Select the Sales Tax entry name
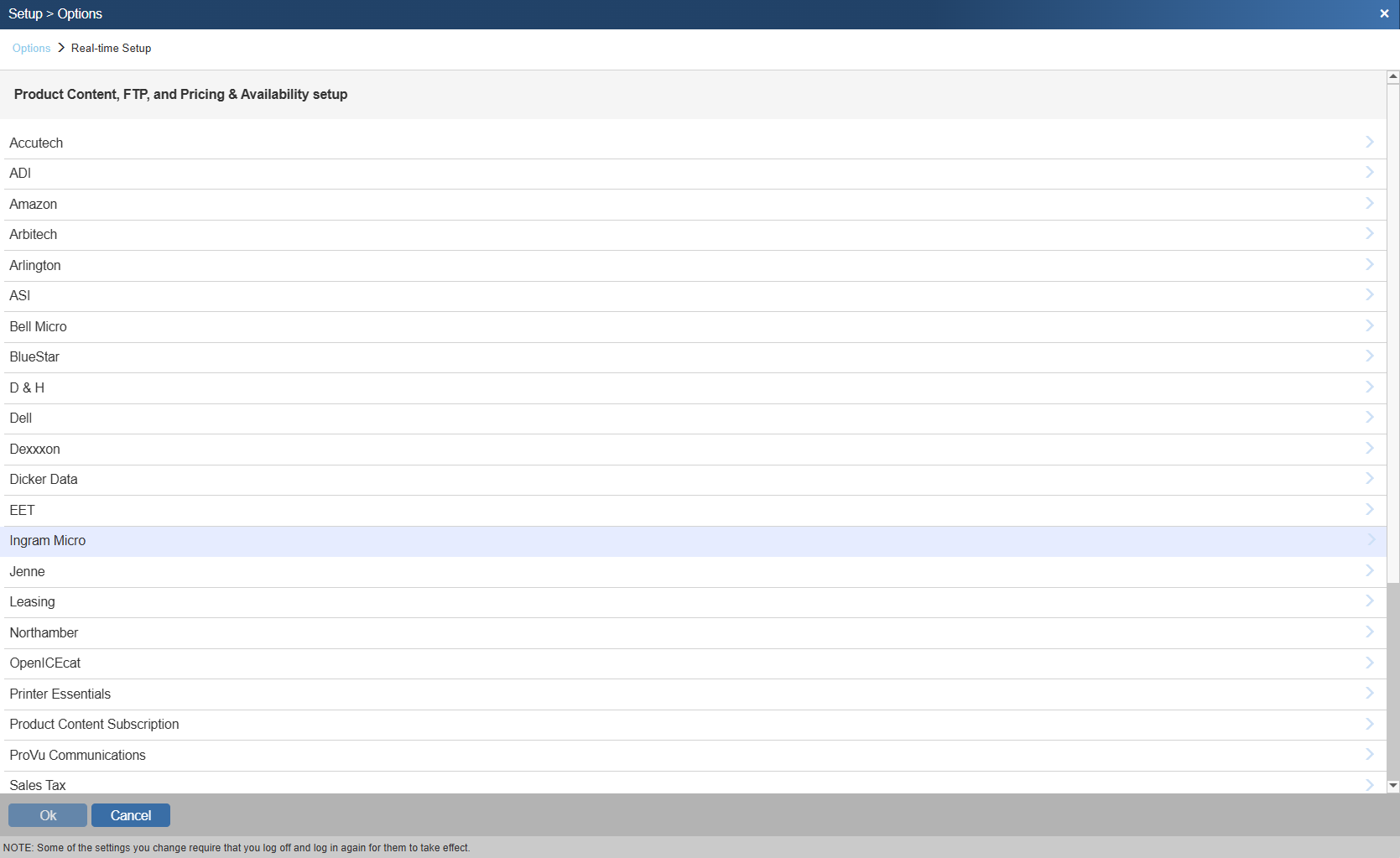The width and height of the screenshot is (1400, 858). point(38,785)
